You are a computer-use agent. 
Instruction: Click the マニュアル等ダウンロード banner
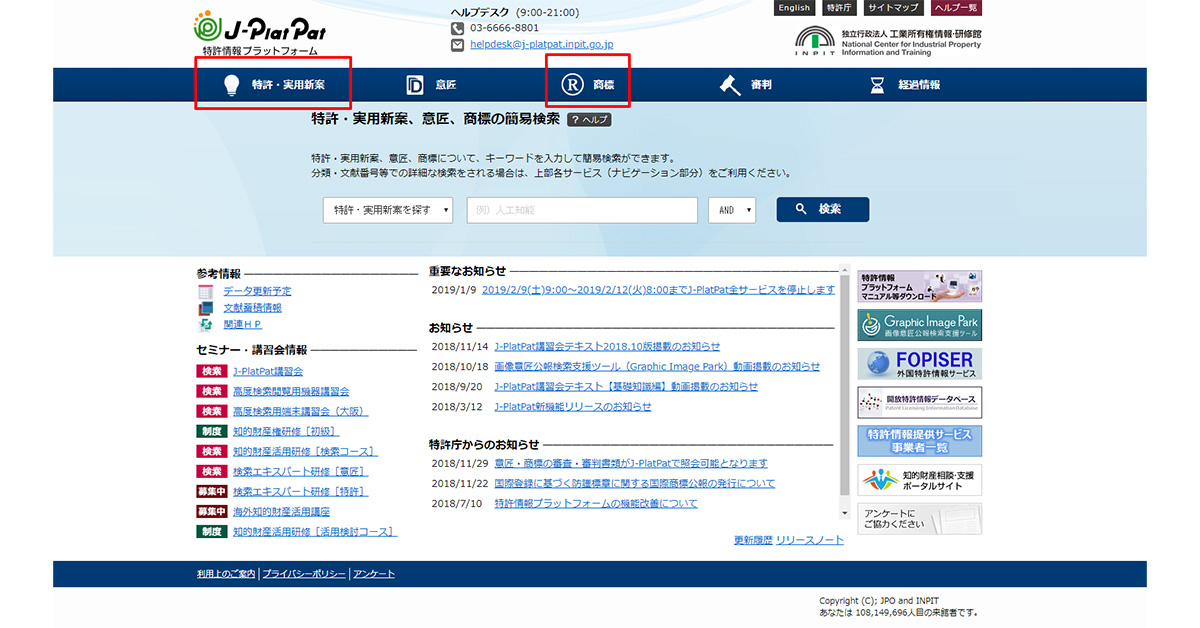tap(919, 286)
